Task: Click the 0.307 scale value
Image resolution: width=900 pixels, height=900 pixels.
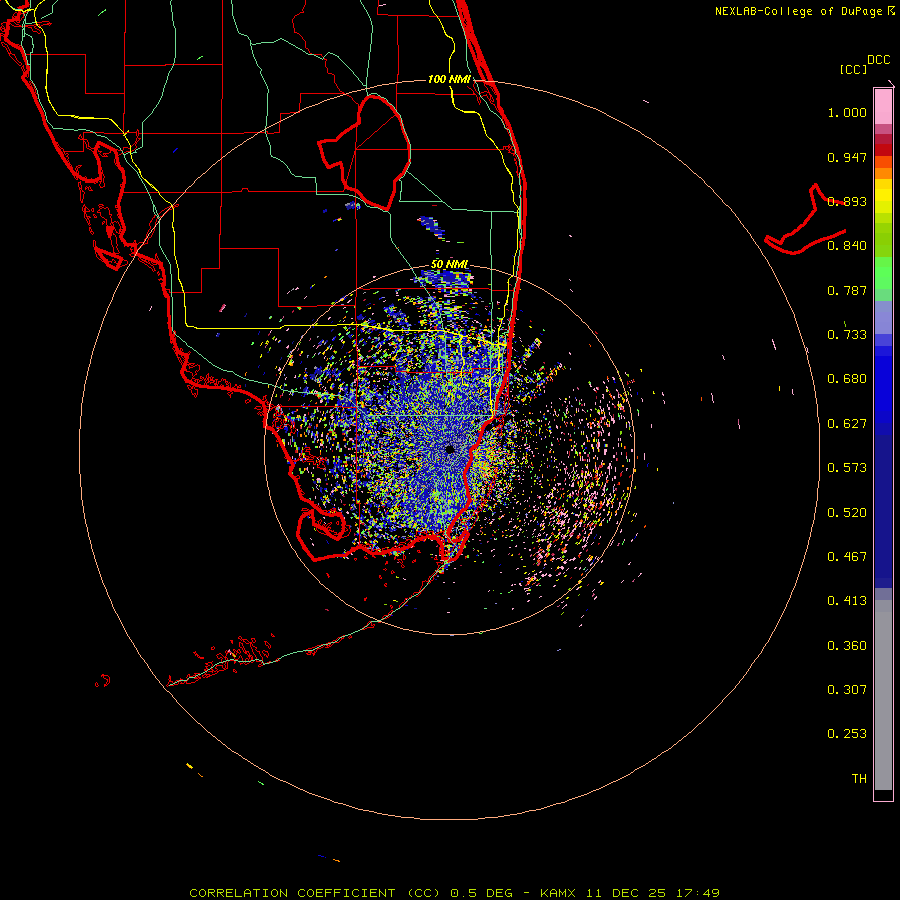Action: coord(847,690)
